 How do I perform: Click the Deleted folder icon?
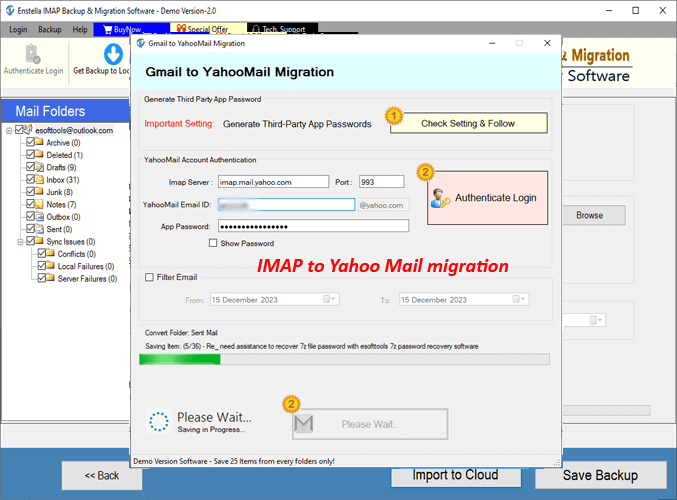39,155
